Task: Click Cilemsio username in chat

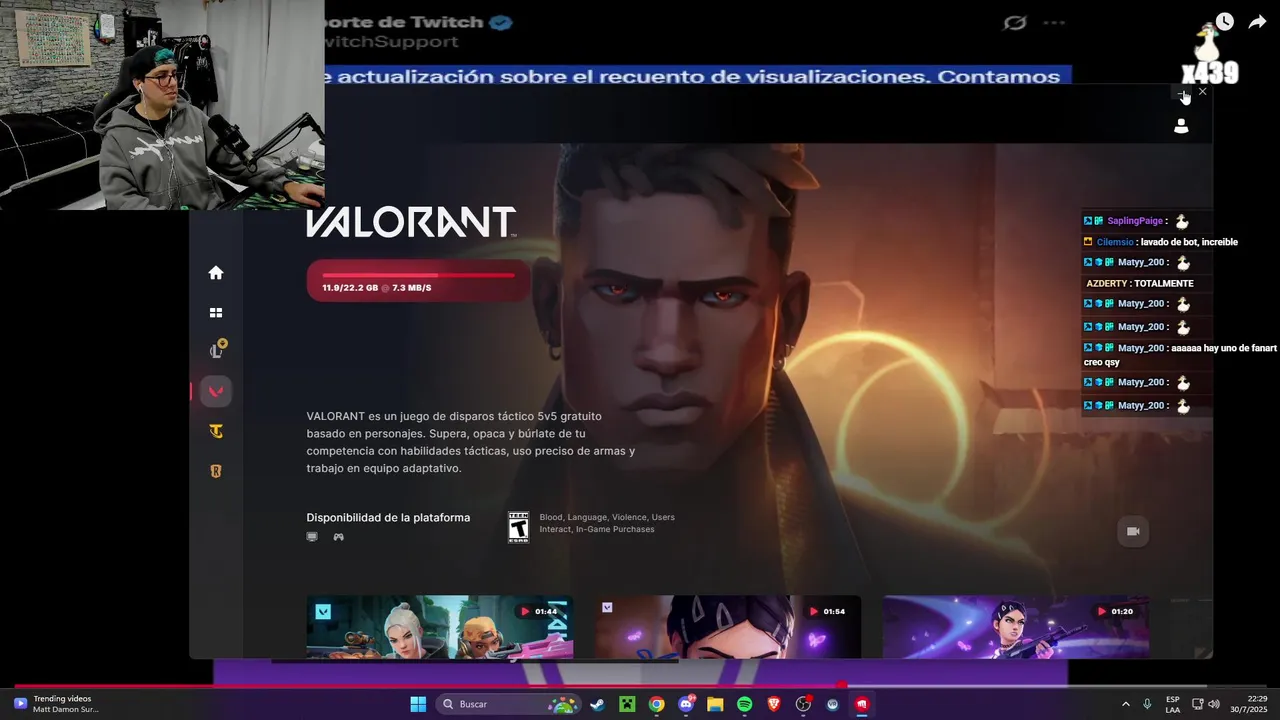Action: 1115,242
